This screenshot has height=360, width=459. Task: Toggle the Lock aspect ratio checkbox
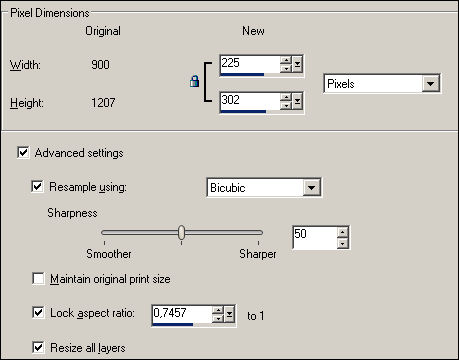[38, 313]
